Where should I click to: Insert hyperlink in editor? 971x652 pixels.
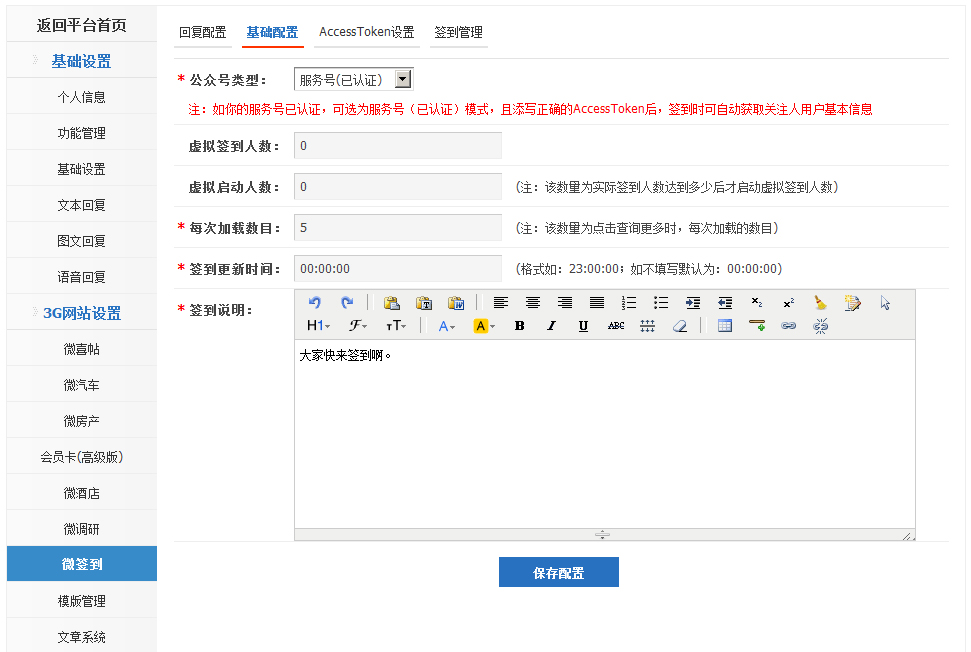click(788, 326)
